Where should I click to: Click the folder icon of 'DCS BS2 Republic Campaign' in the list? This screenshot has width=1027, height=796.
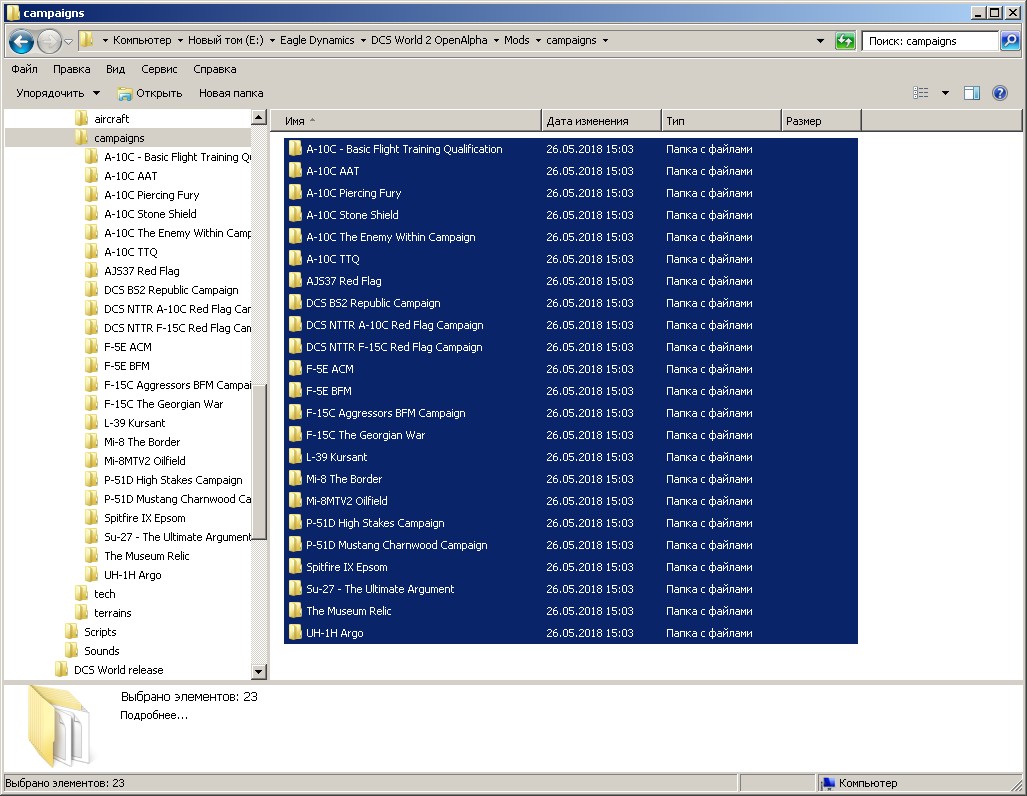coord(295,303)
